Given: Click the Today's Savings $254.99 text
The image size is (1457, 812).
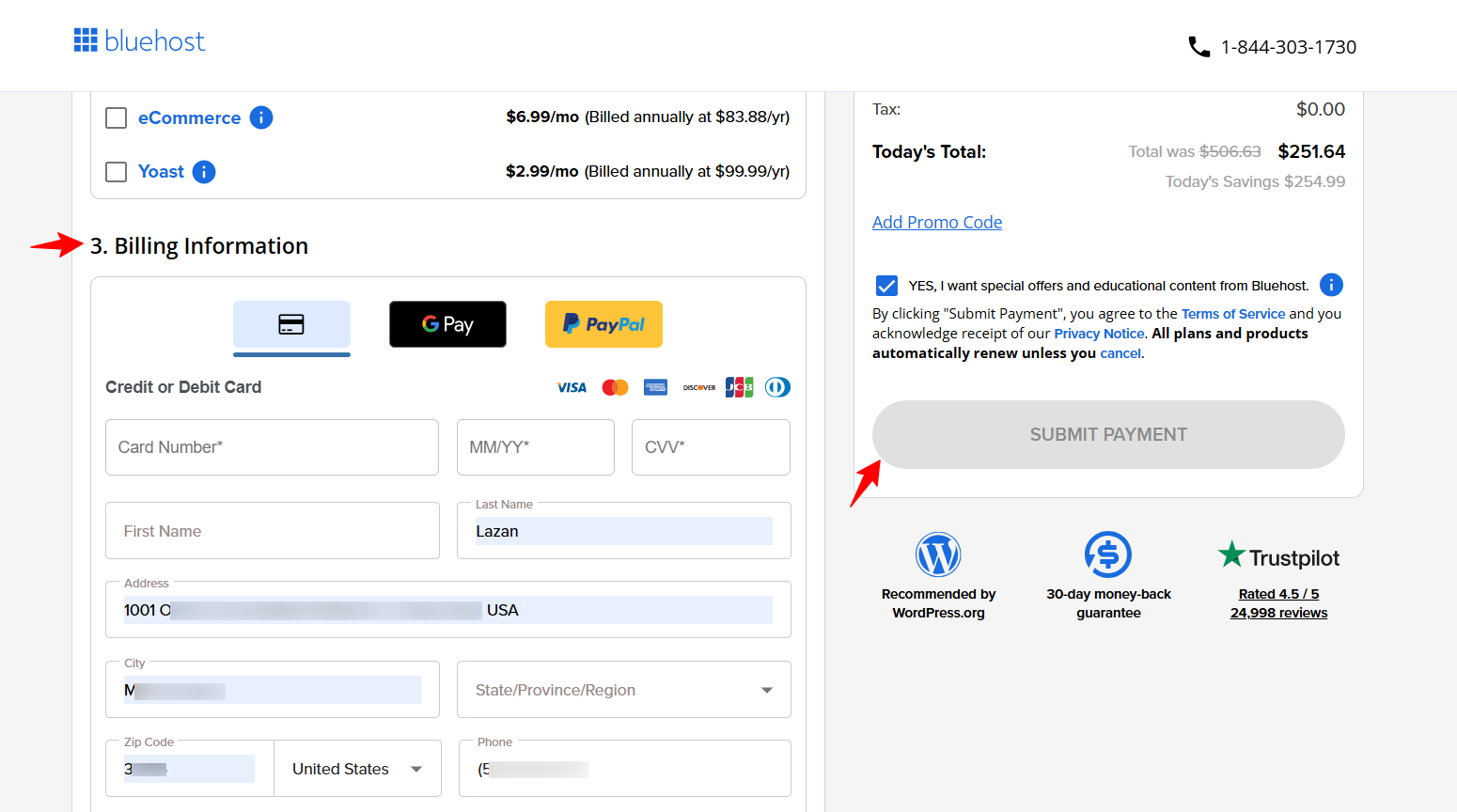Looking at the screenshot, I should (x=1255, y=181).
